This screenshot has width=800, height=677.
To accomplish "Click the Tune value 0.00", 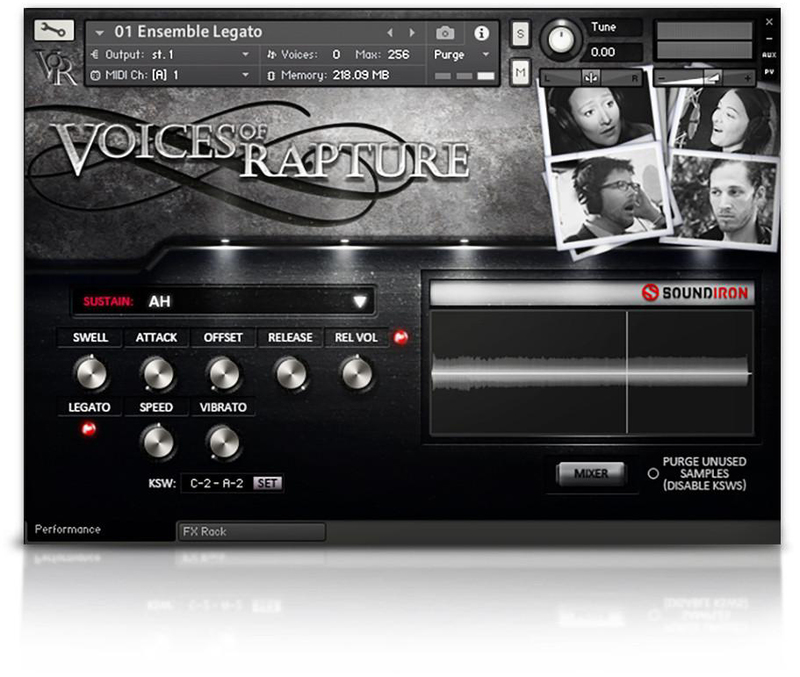I will tap(603, 52).
